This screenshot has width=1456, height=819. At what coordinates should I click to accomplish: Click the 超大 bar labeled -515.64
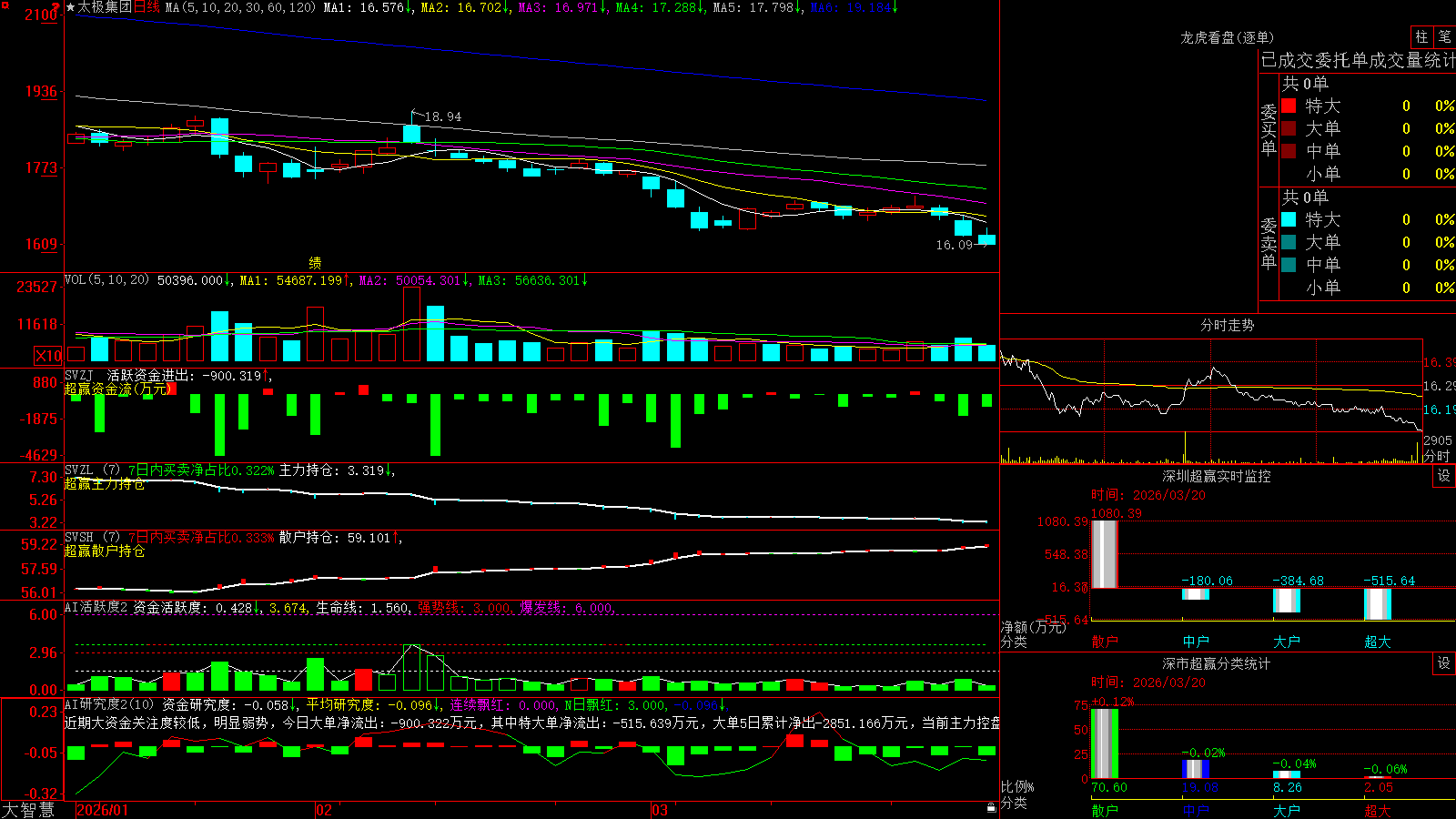click(1378, 604)
